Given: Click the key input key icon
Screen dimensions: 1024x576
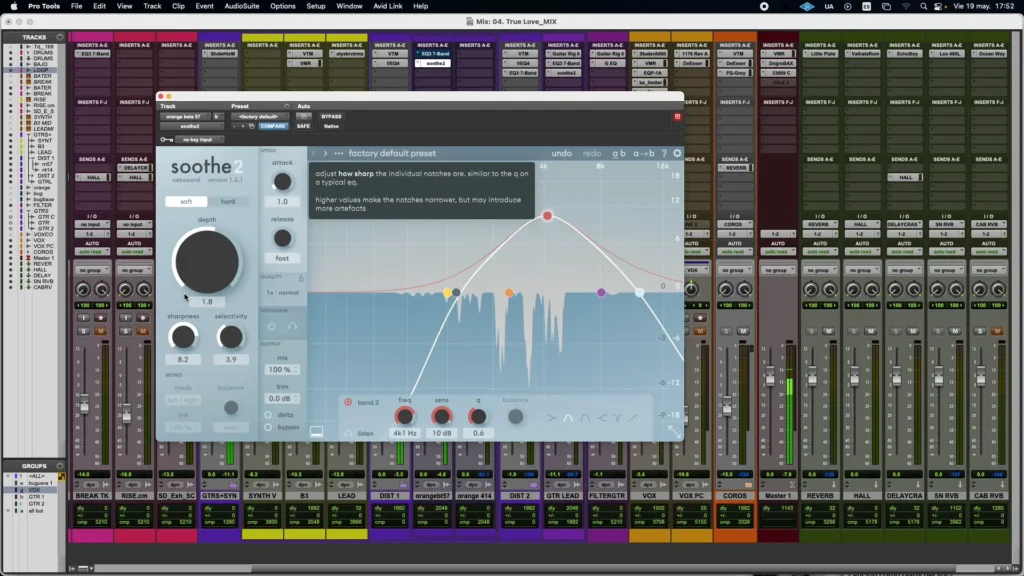Looking at the screenshot, I should tap(167, 140).
